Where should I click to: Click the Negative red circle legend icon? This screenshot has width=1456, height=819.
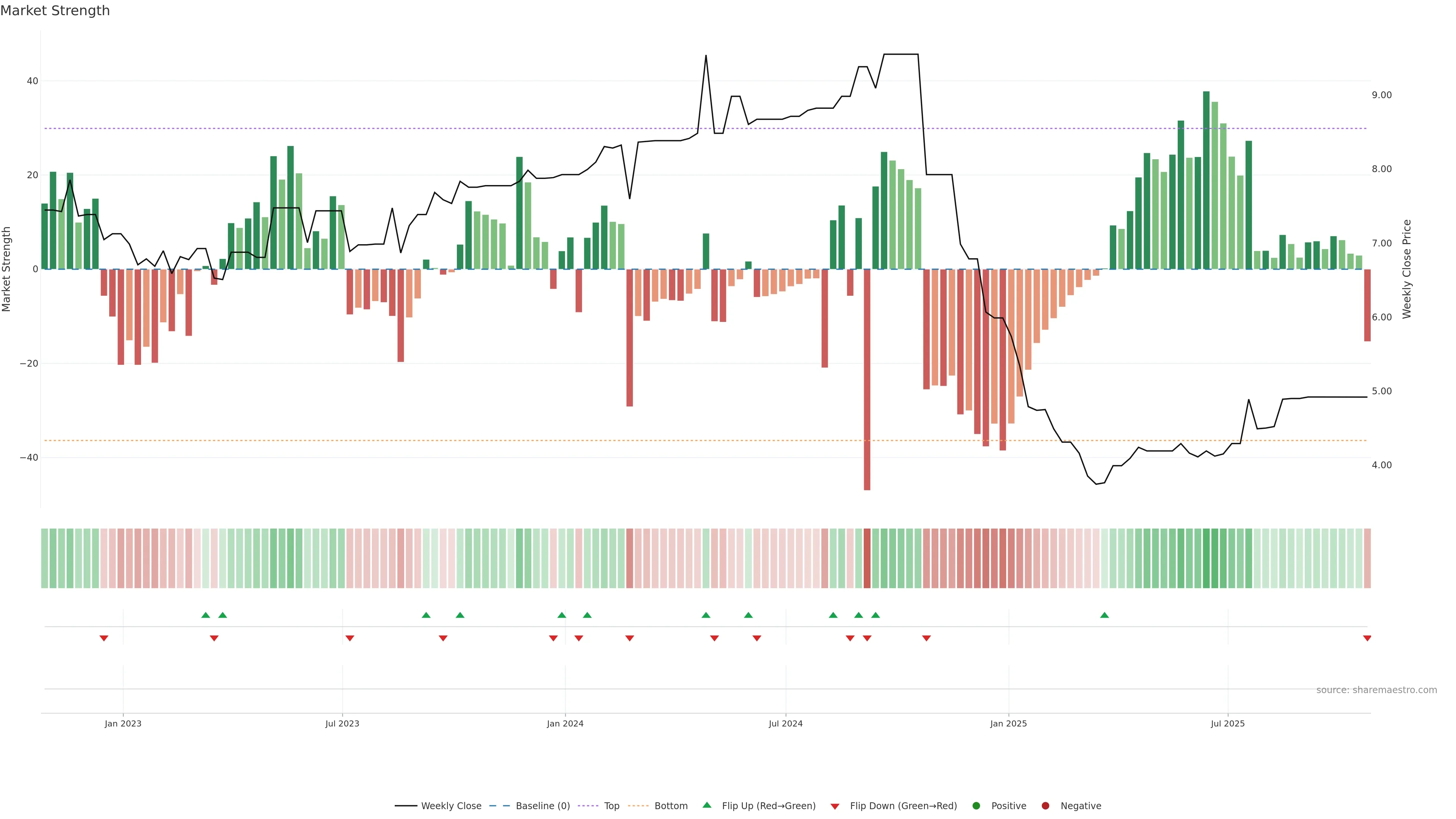(x=1045, y=806)
